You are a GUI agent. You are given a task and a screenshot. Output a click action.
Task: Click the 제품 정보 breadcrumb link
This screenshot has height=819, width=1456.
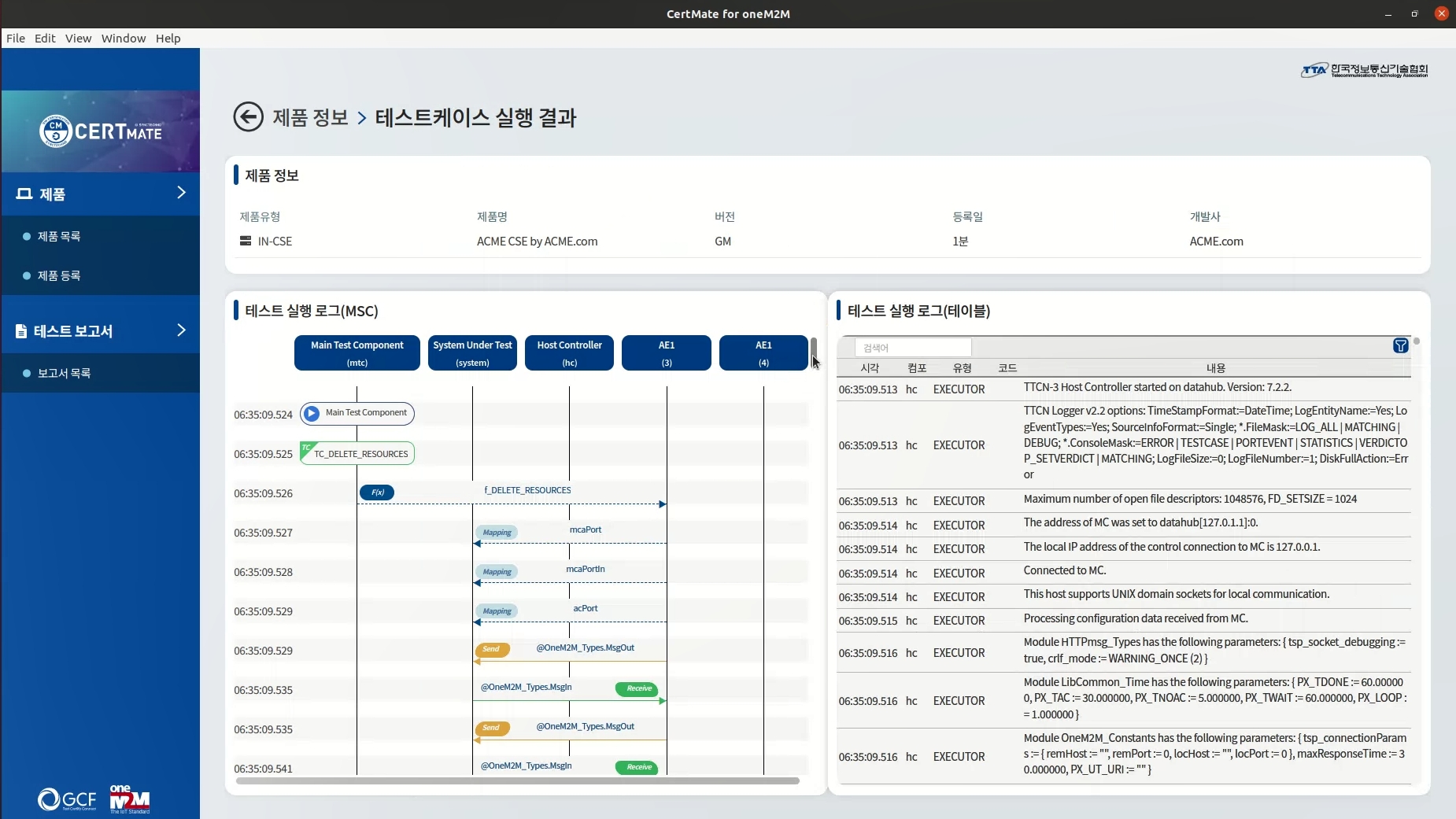pyautogui.click(x=310, y=117)
